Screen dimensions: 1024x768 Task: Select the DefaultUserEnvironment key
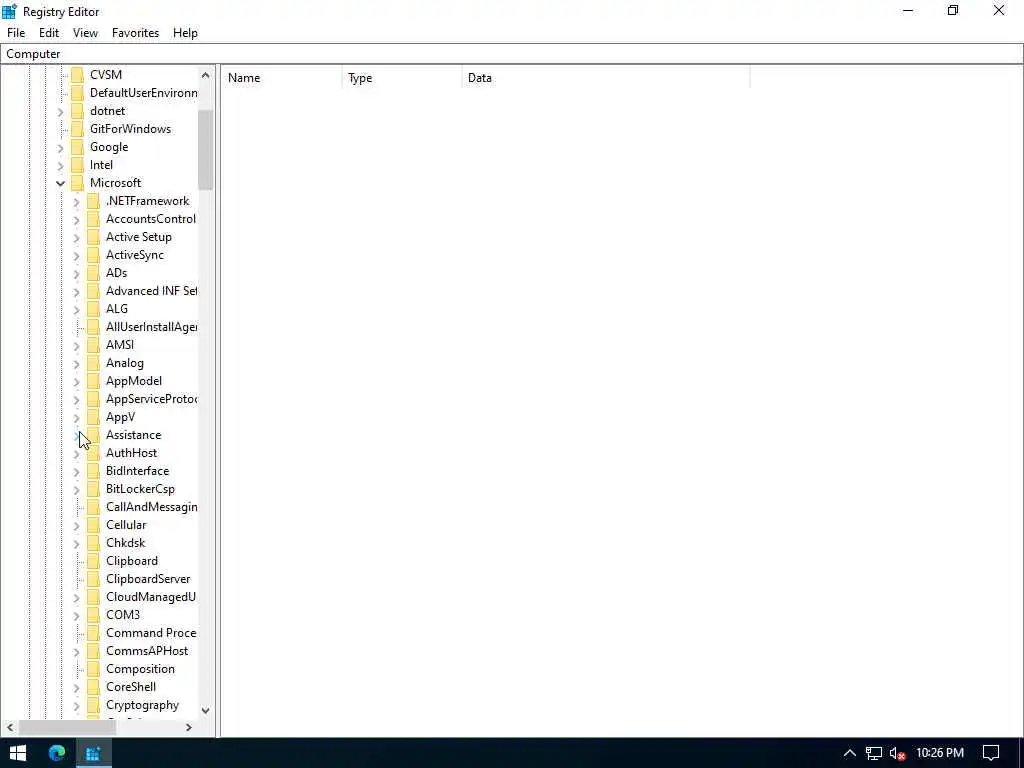[x=144, y=93]
